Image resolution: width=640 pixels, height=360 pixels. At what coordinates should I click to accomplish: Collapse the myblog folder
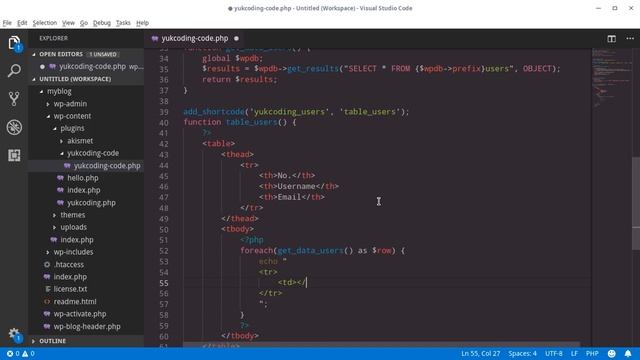(41, 91)
